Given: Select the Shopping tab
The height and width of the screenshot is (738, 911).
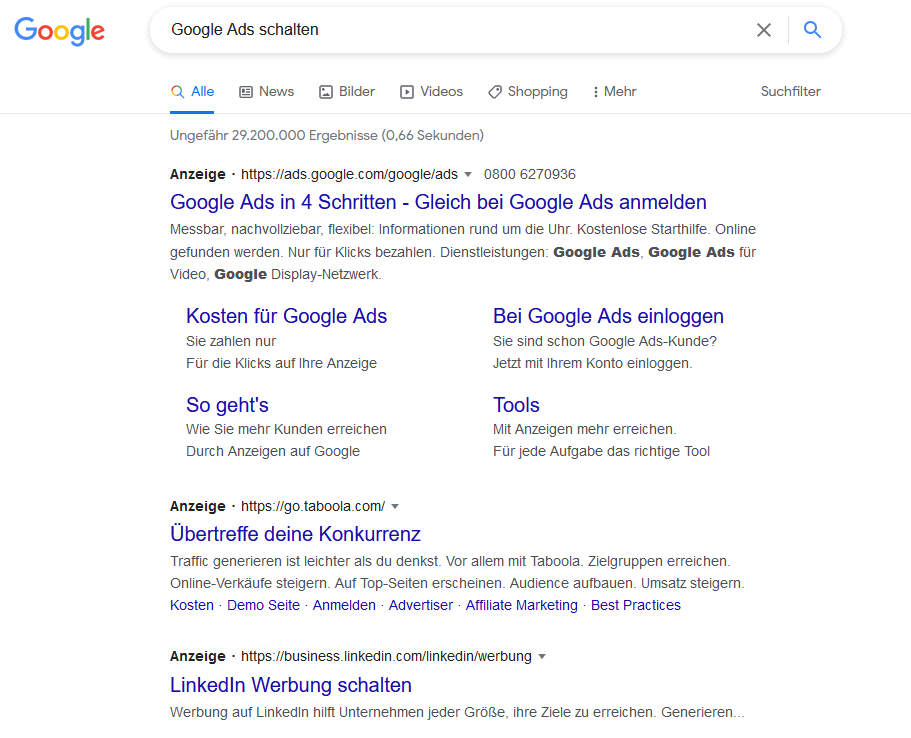Looking at the screenshot, I should point(527,91).
